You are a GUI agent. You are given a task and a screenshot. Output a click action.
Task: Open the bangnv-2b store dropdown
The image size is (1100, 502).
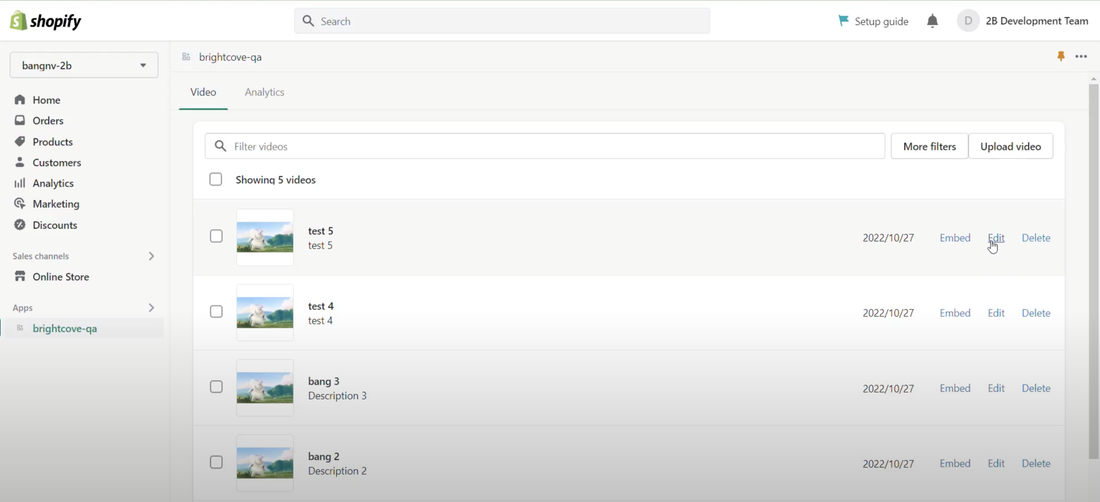(84, 65)
